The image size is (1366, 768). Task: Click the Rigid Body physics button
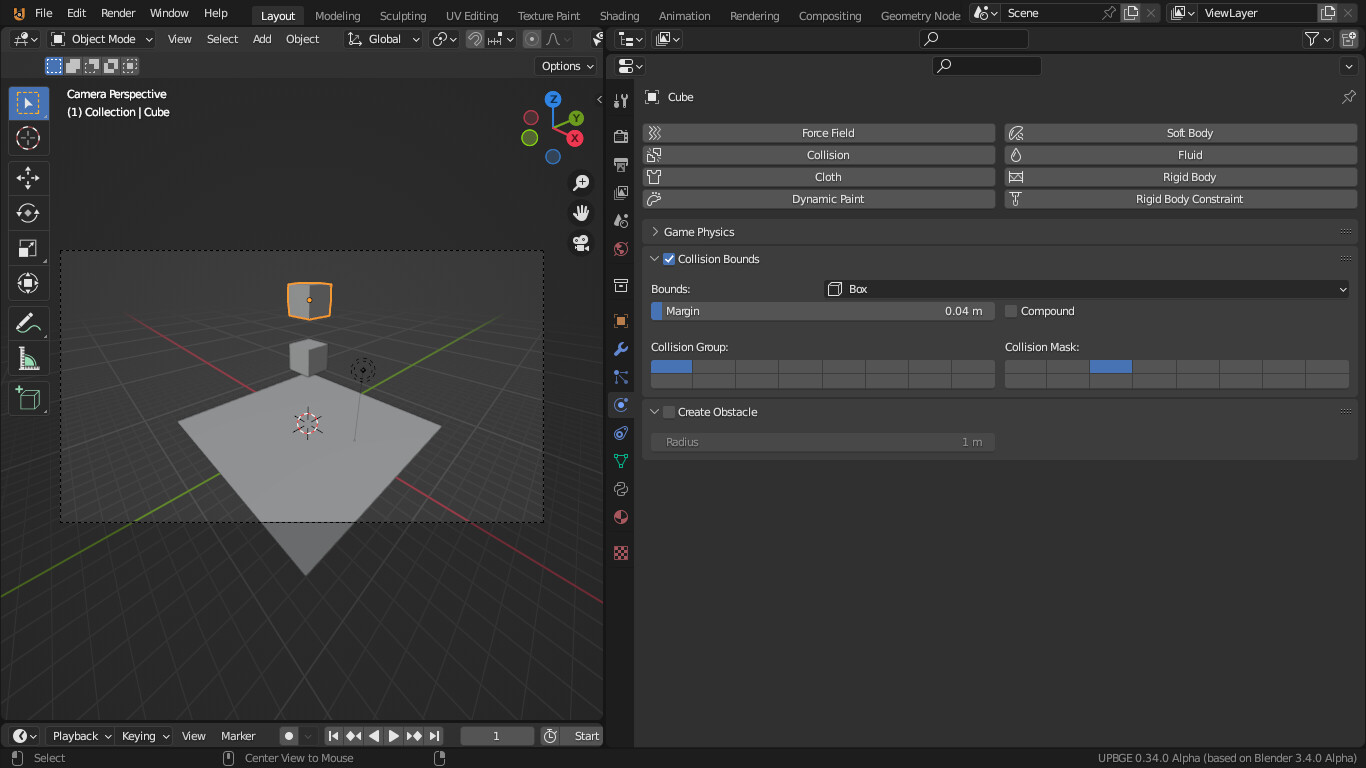[1181, 177]
